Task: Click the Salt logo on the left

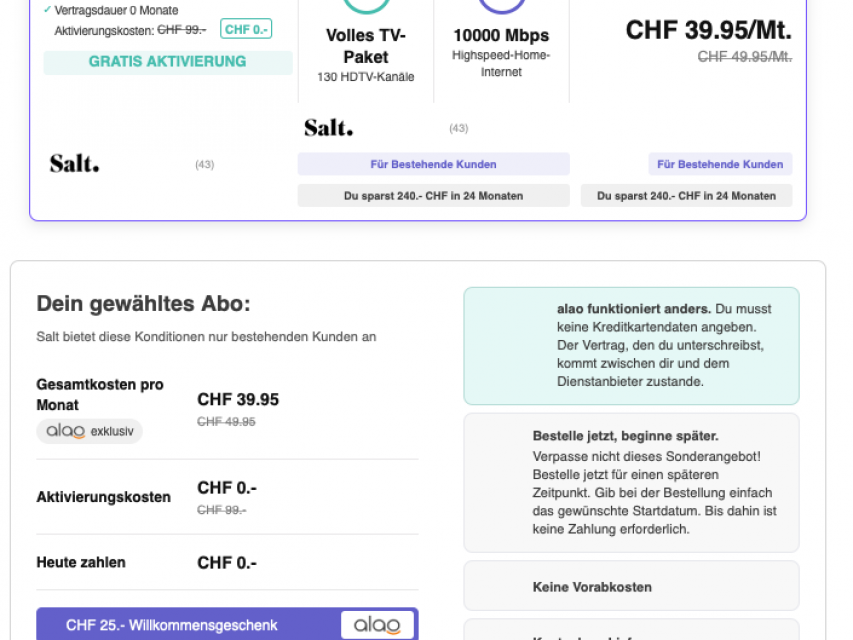Action: pyautogui.click(x=75, y=164)
